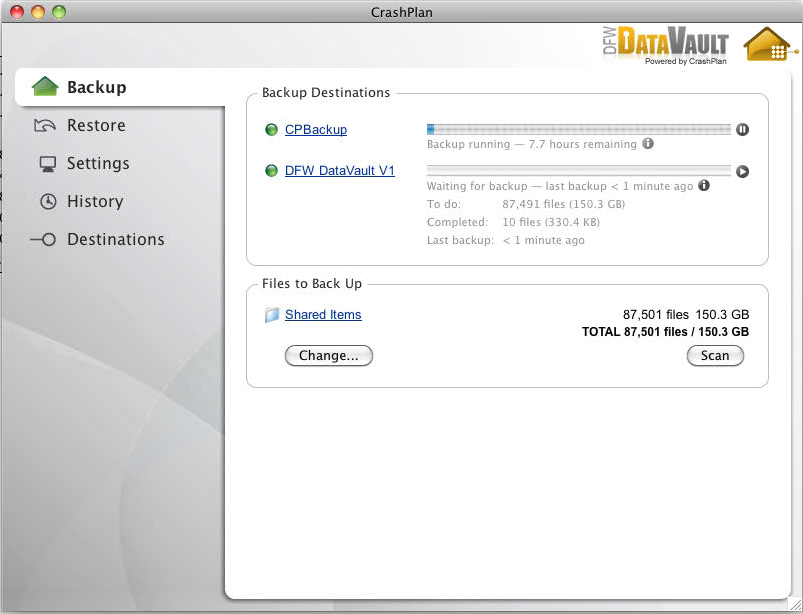Click the Change... button
Image resolution: width=803 pixels, height=614 pixels.
(x=329, y=355)
